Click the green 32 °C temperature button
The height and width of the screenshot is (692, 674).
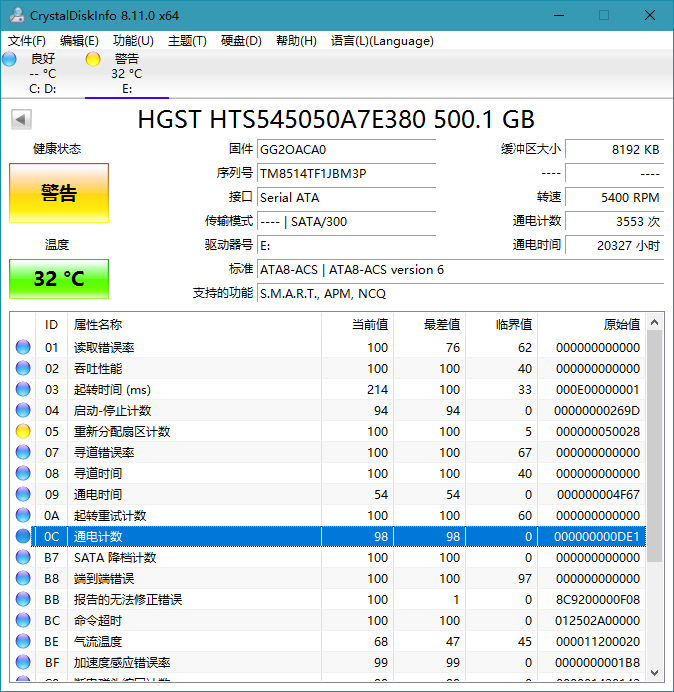(x=59, y=279)
